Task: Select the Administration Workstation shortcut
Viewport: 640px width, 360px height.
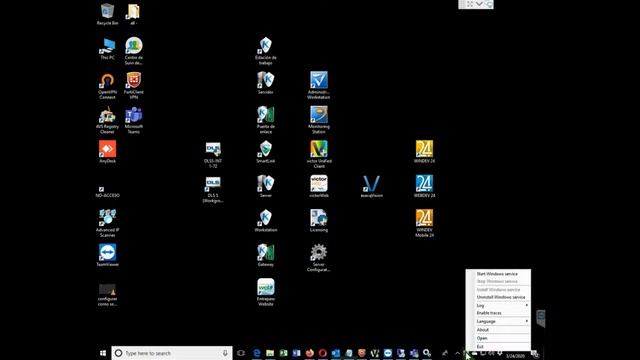Action: pyautogui.click(x=319, y=86)
